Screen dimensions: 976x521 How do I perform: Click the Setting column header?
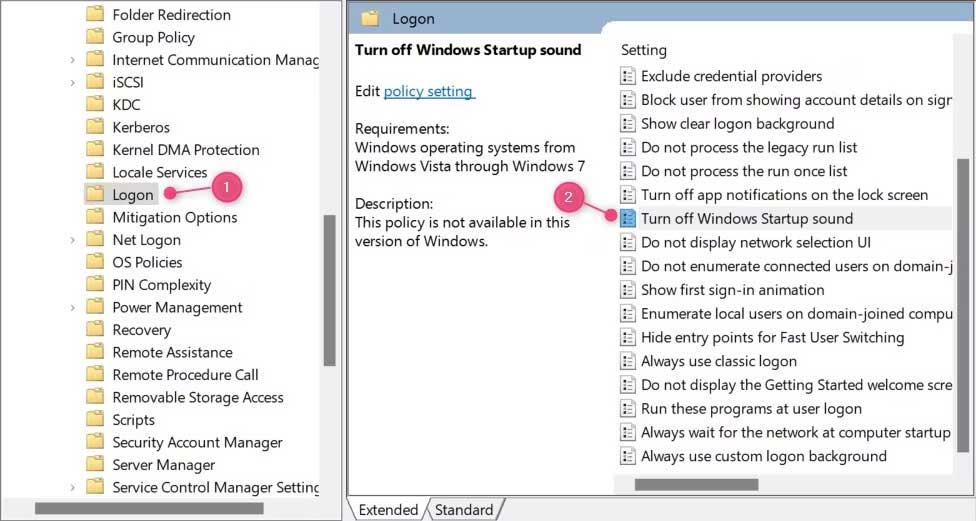[644, 50]
